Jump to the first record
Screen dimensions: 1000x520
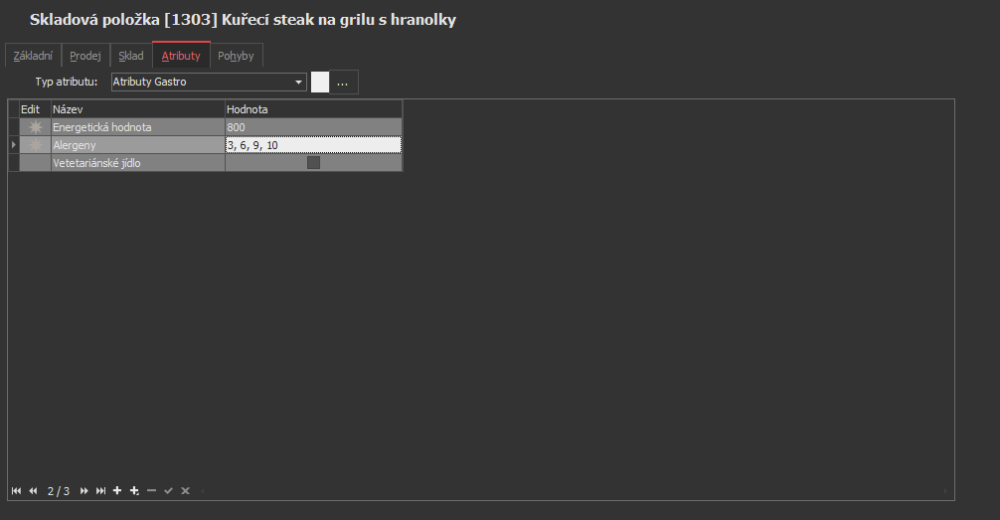pos(16,491)
